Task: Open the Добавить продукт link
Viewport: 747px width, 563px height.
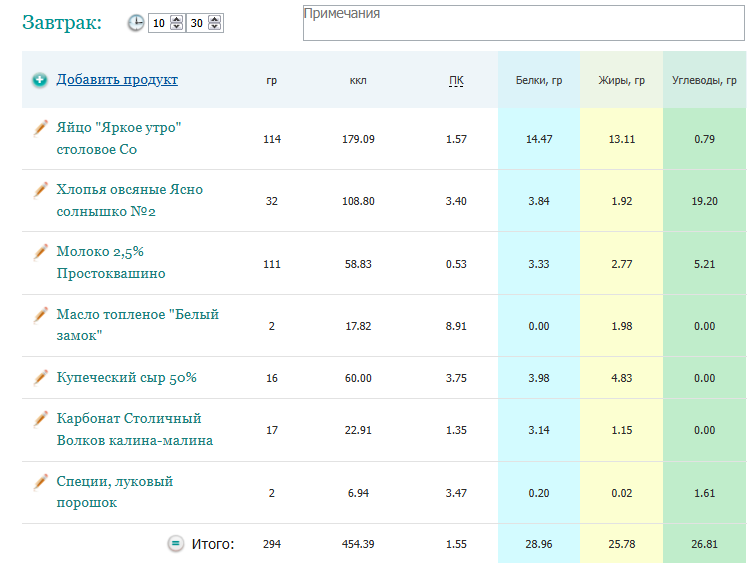Action: click(117, 79)
